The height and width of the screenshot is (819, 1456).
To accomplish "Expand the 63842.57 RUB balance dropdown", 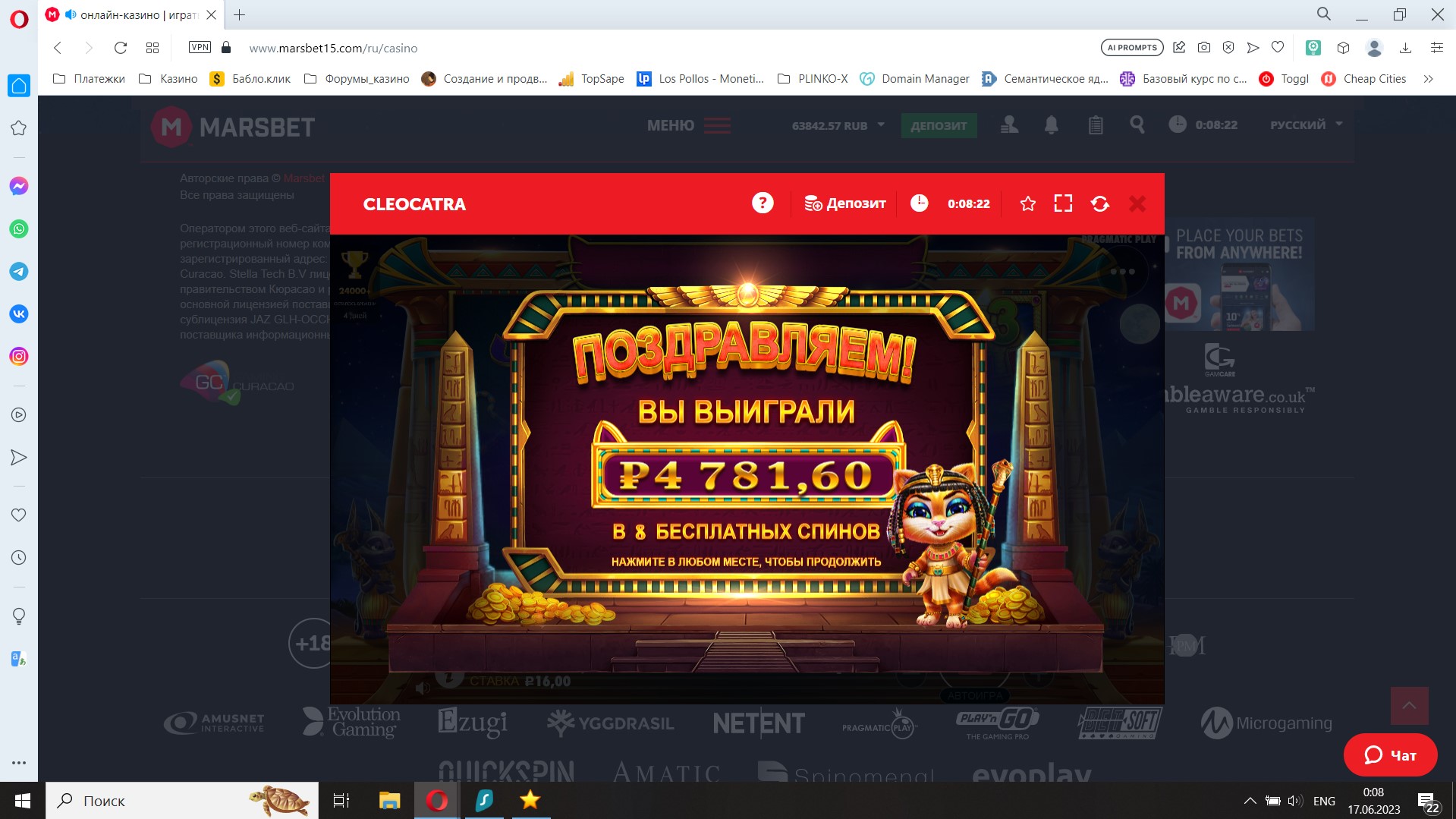I will (x=838, y=125).
